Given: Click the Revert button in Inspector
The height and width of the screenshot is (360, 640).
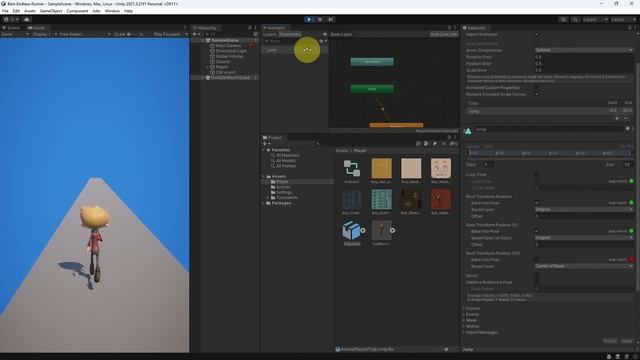Looking at the screenshot, I should click(610, 341).
